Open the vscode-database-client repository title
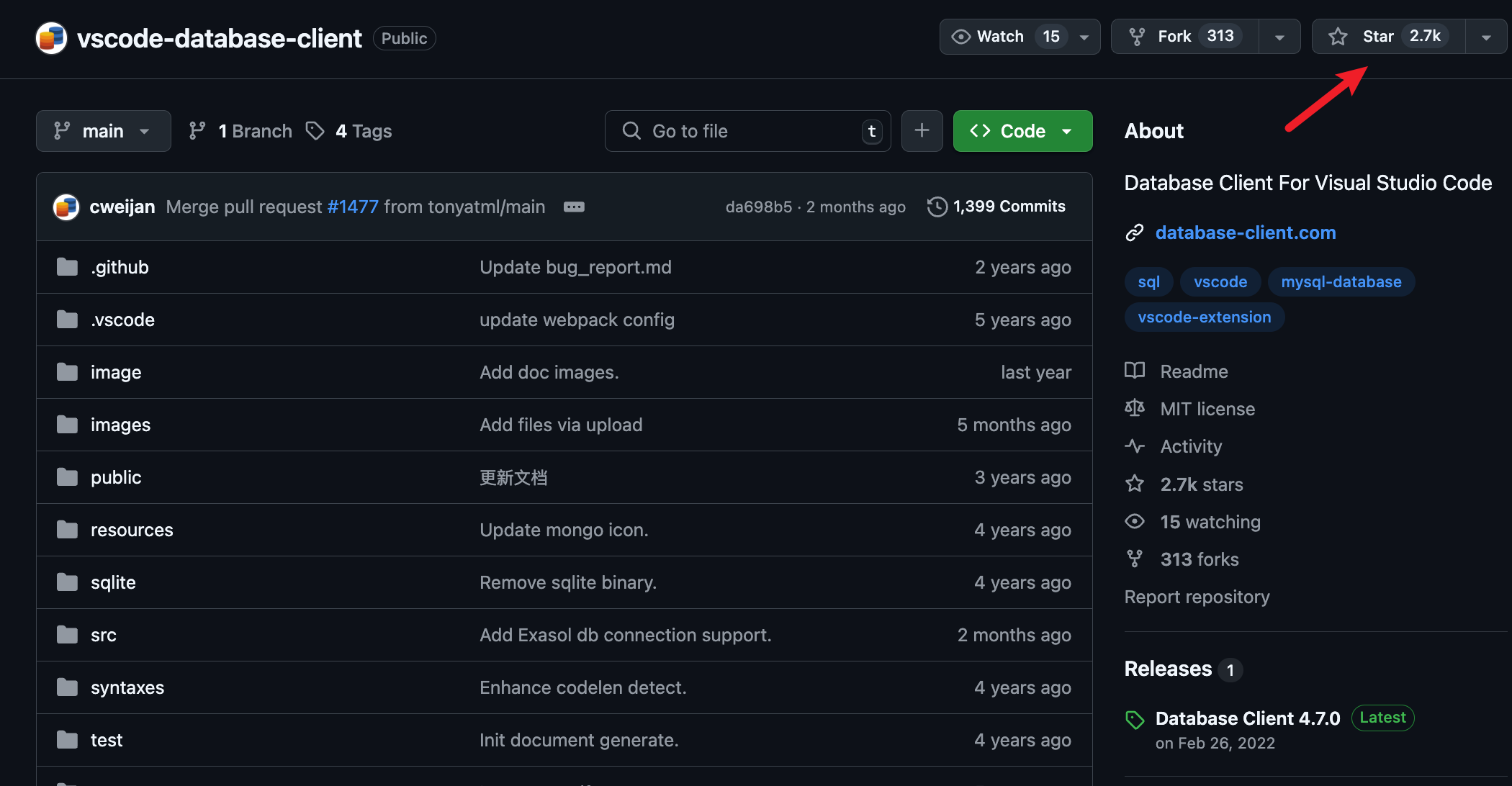 point(220,38)
